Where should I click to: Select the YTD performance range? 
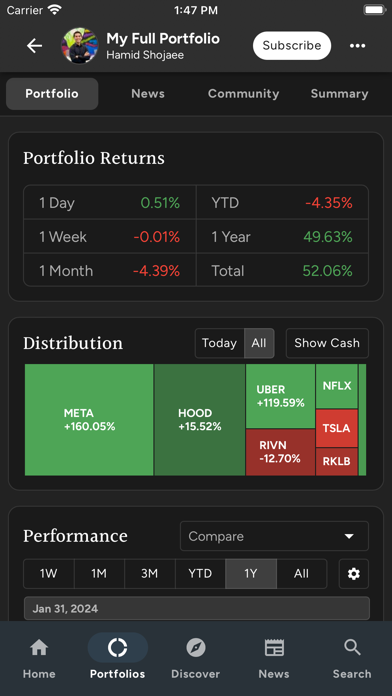click(x=200, y=573)
